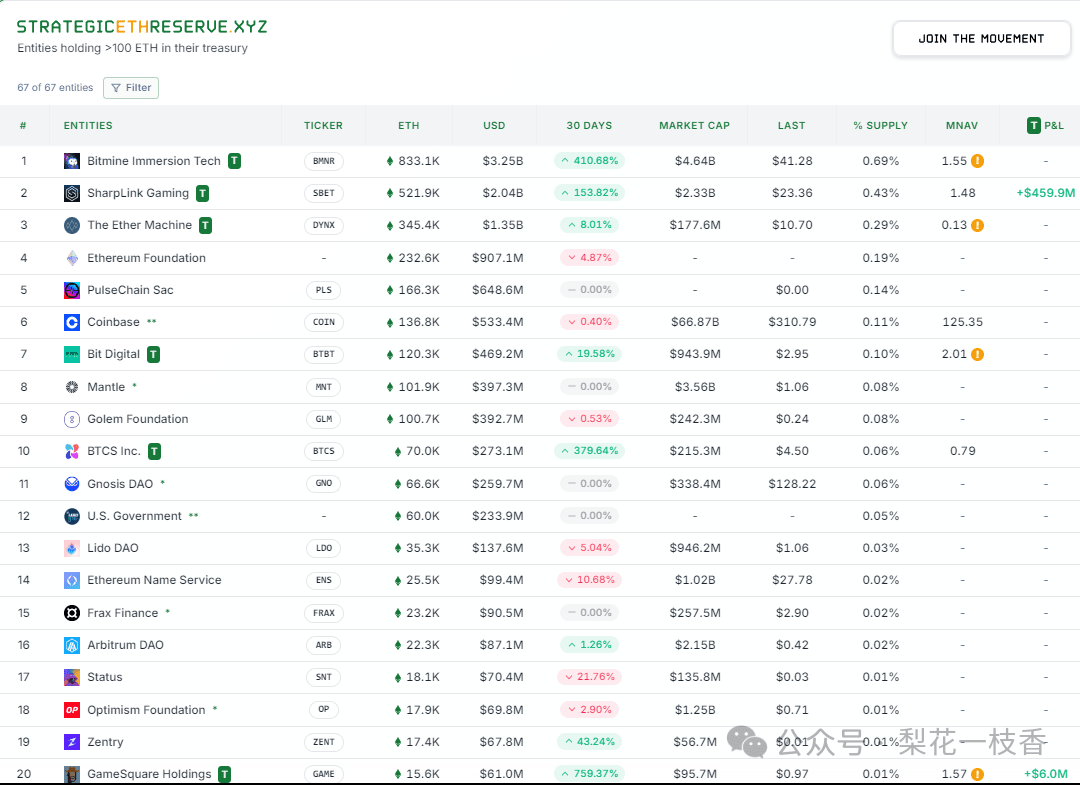The height and width of the screenshot is (785, 1080).
Task: Open the GameSquare Holdings entity name
Action: pos(149,774)
